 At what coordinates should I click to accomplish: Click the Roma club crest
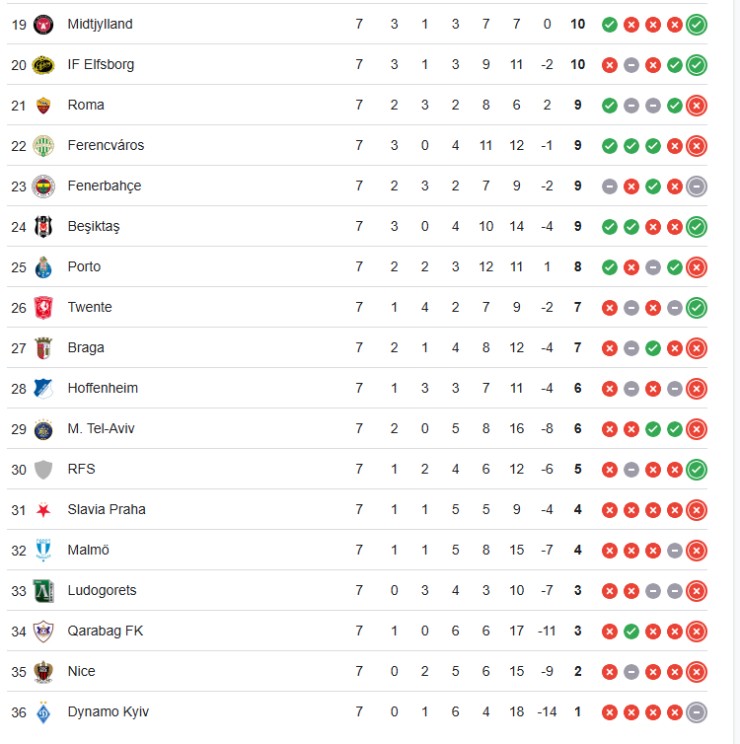[42, 105]
